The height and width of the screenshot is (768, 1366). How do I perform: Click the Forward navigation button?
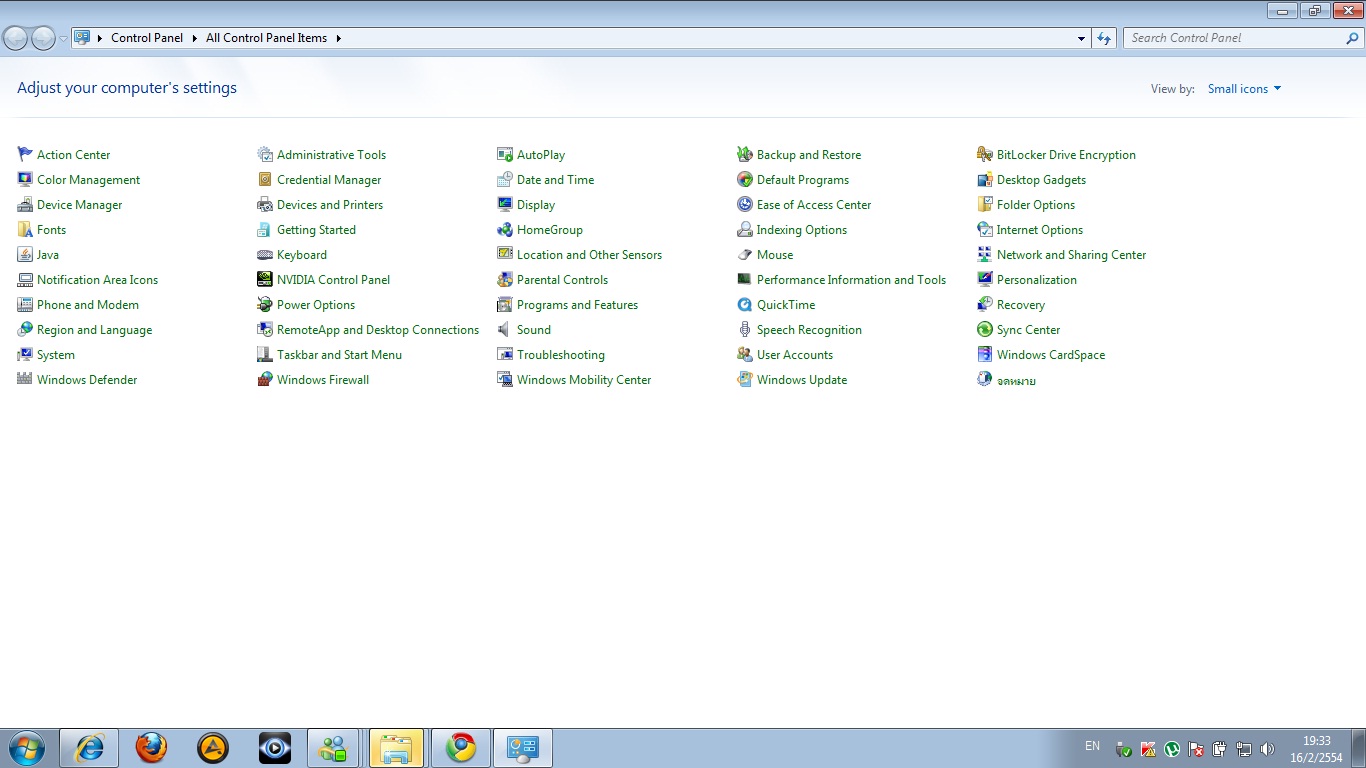(x=44, y=38)
